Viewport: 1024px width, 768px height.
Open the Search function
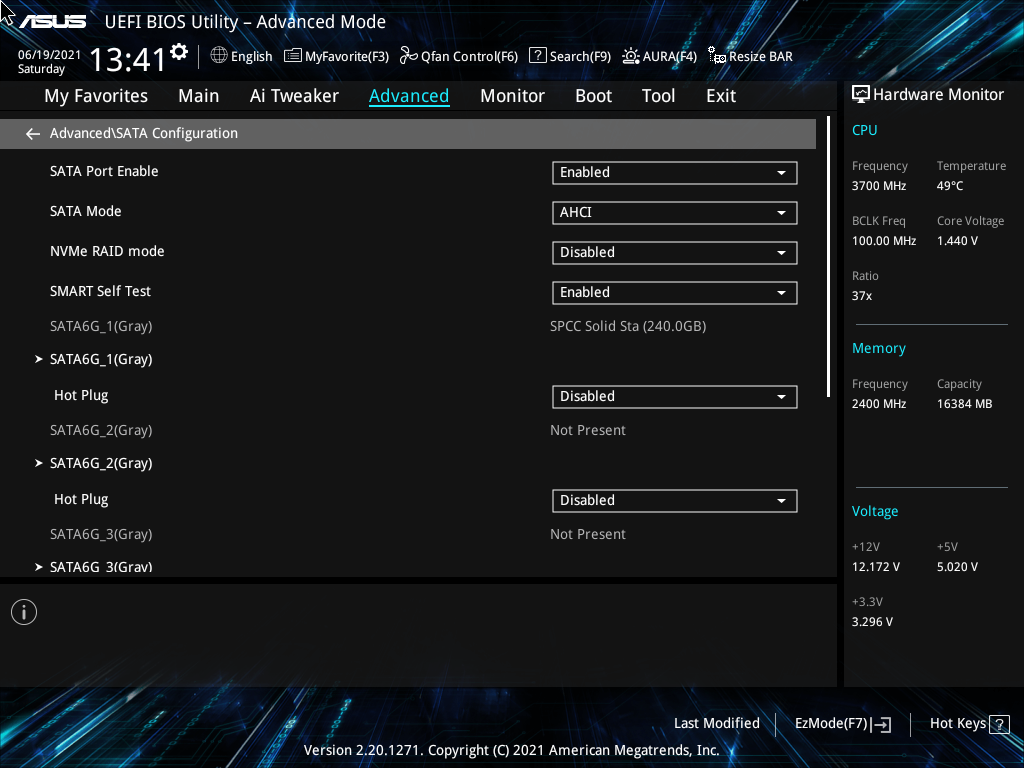(569, 56)
